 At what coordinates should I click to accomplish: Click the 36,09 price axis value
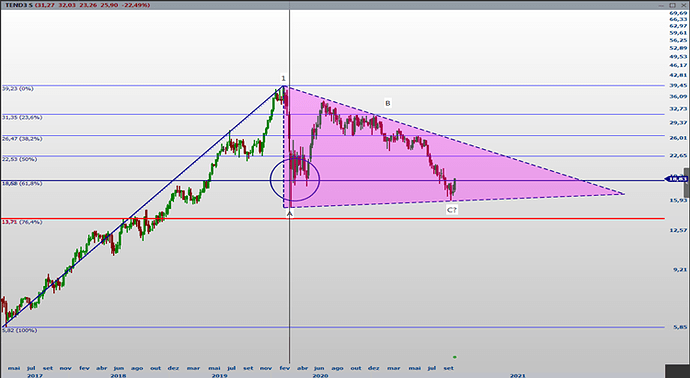click(x=678, y=96)
